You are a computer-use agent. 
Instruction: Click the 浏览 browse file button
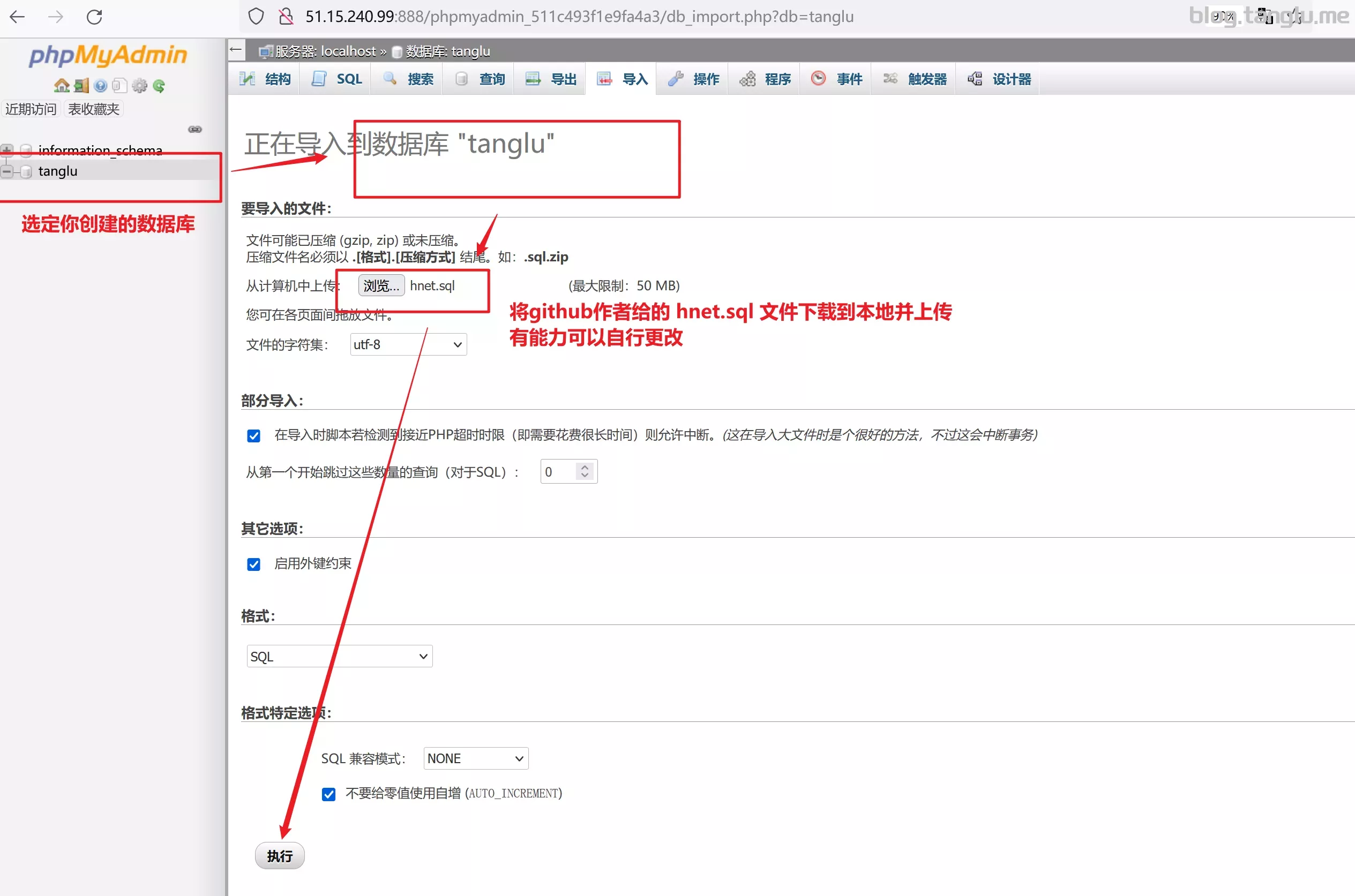pyautogui.click(x=381, y=285)
